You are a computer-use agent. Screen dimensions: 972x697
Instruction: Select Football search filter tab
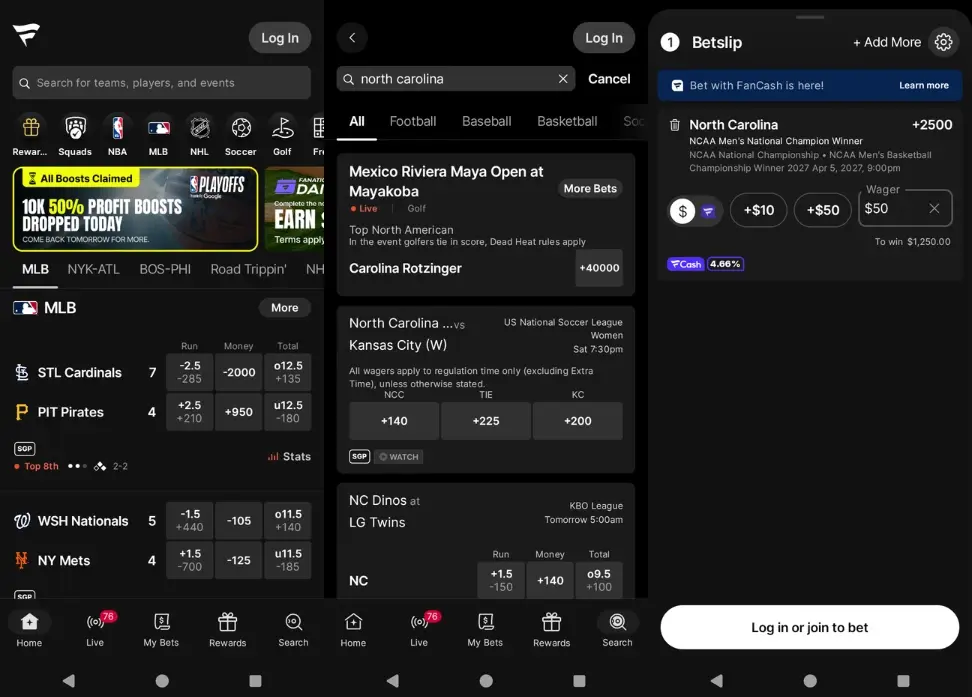pyautogui.click(x=413, y=122)
